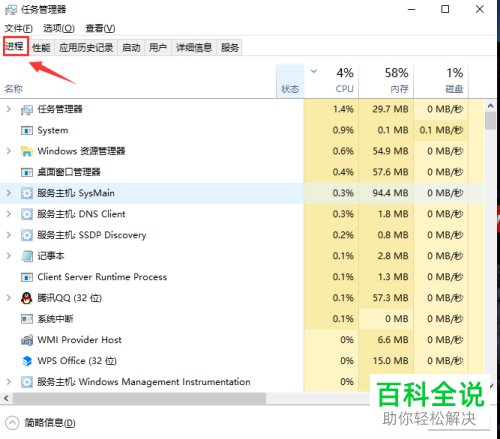Expand the 记事本 process group
500x439 pixels.
pos(9,256)
